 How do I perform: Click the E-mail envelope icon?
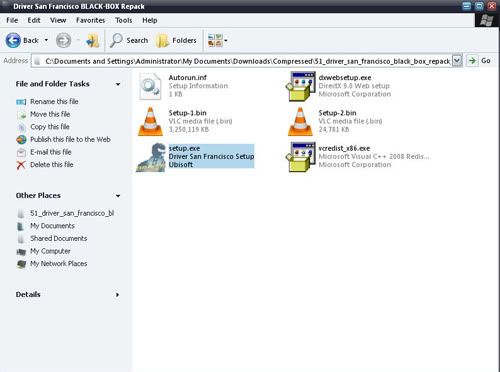click(x=21, y=152)
